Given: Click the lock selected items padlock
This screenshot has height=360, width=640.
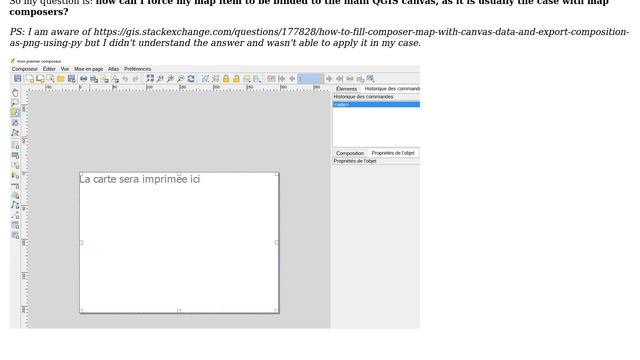Looking at the screenshot, I should [x=226, y=79].
